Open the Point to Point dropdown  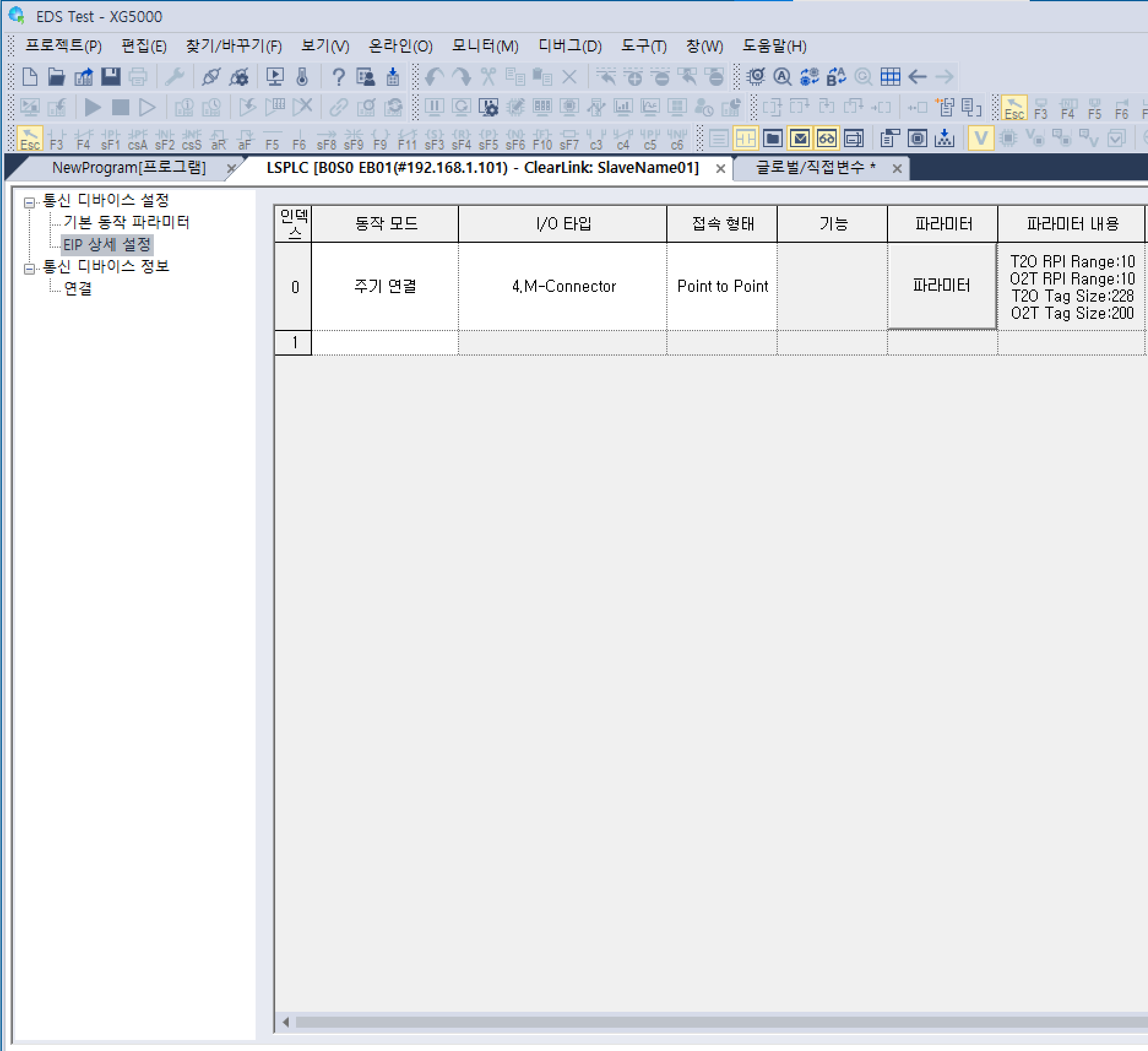(721, 286)
